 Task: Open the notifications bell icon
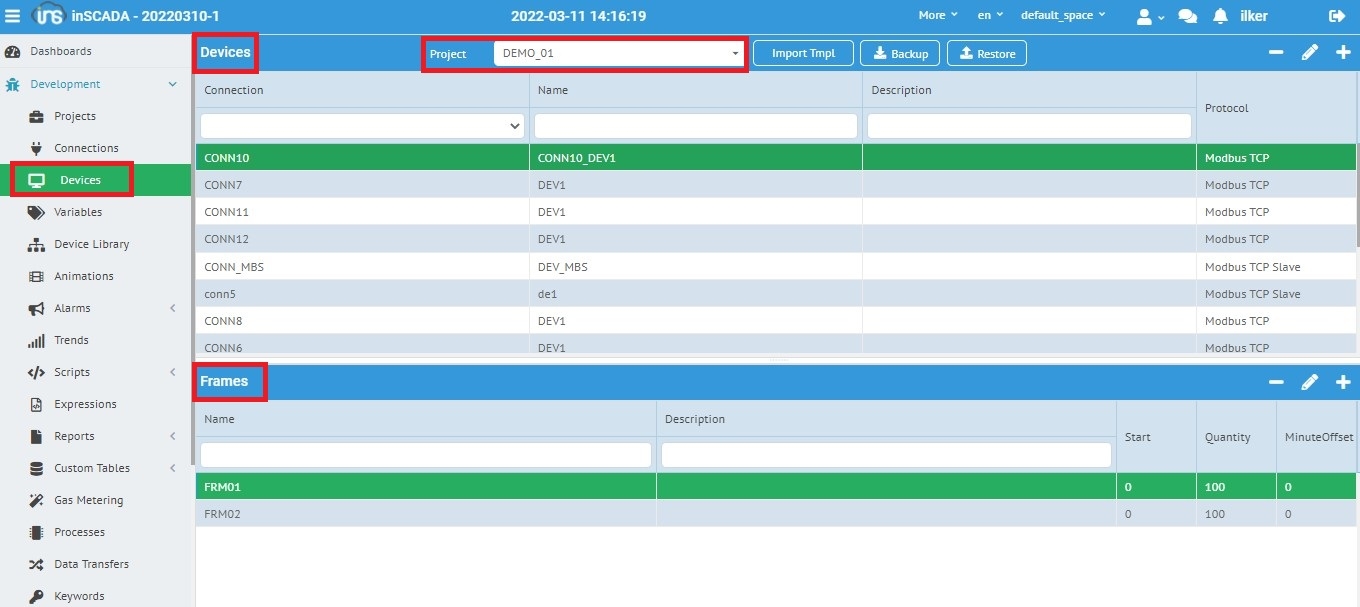[1220, 16]
